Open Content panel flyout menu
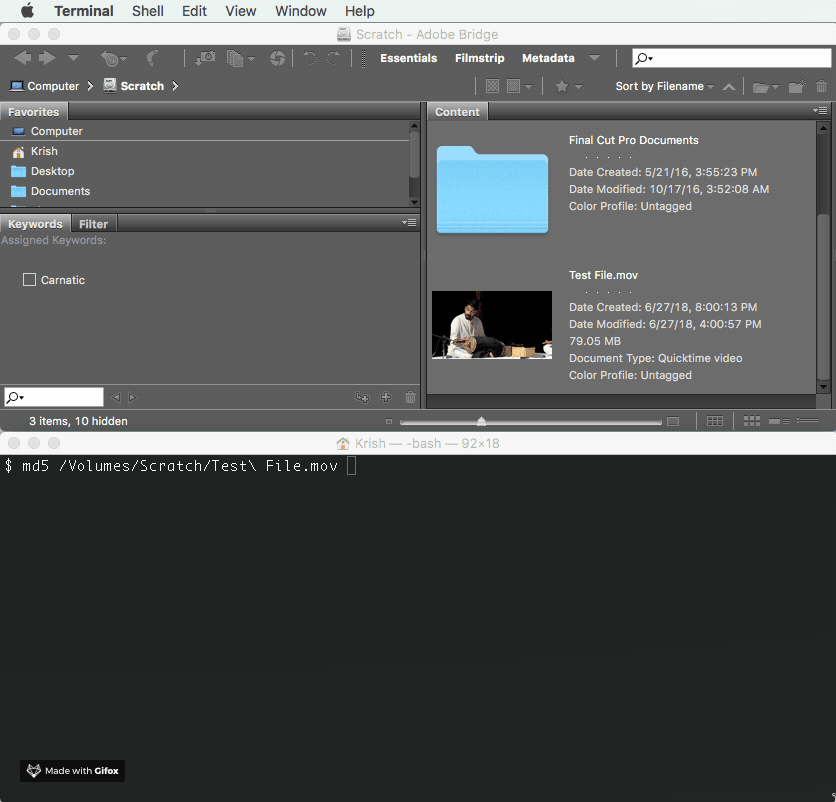836x802 pixels. click(820, 111)
